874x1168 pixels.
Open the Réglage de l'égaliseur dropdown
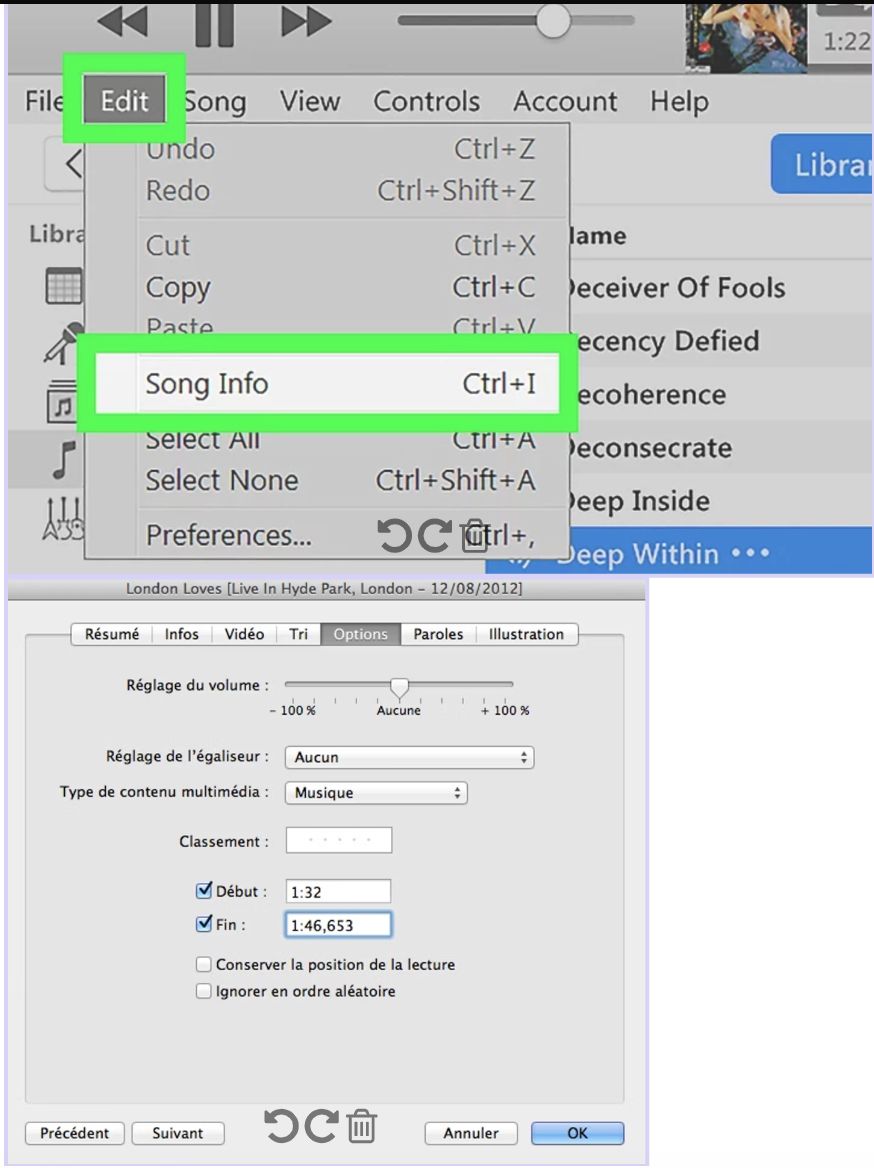(x=409, y=757)
